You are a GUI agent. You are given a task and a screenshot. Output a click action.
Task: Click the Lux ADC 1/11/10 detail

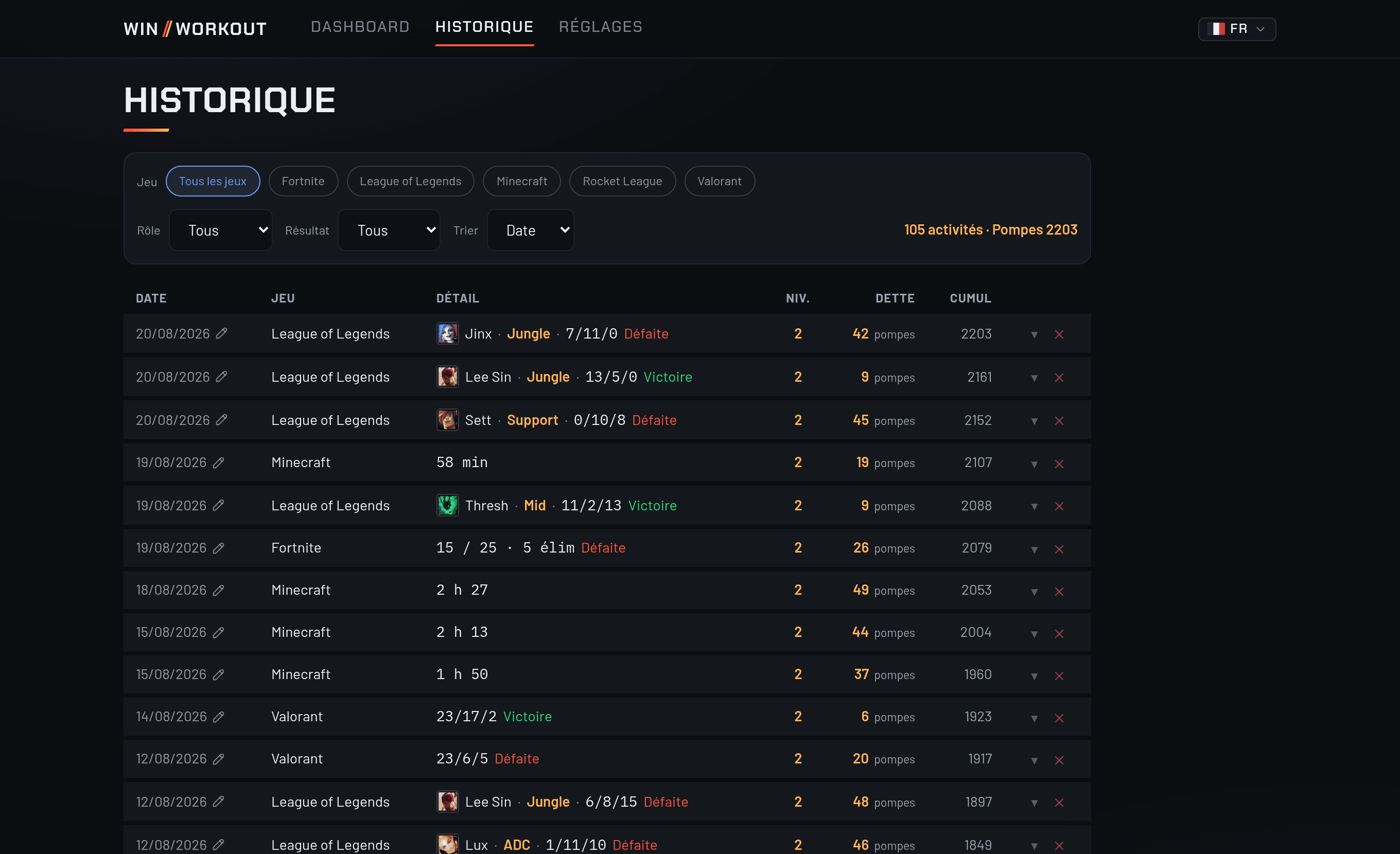click(547, 844)
